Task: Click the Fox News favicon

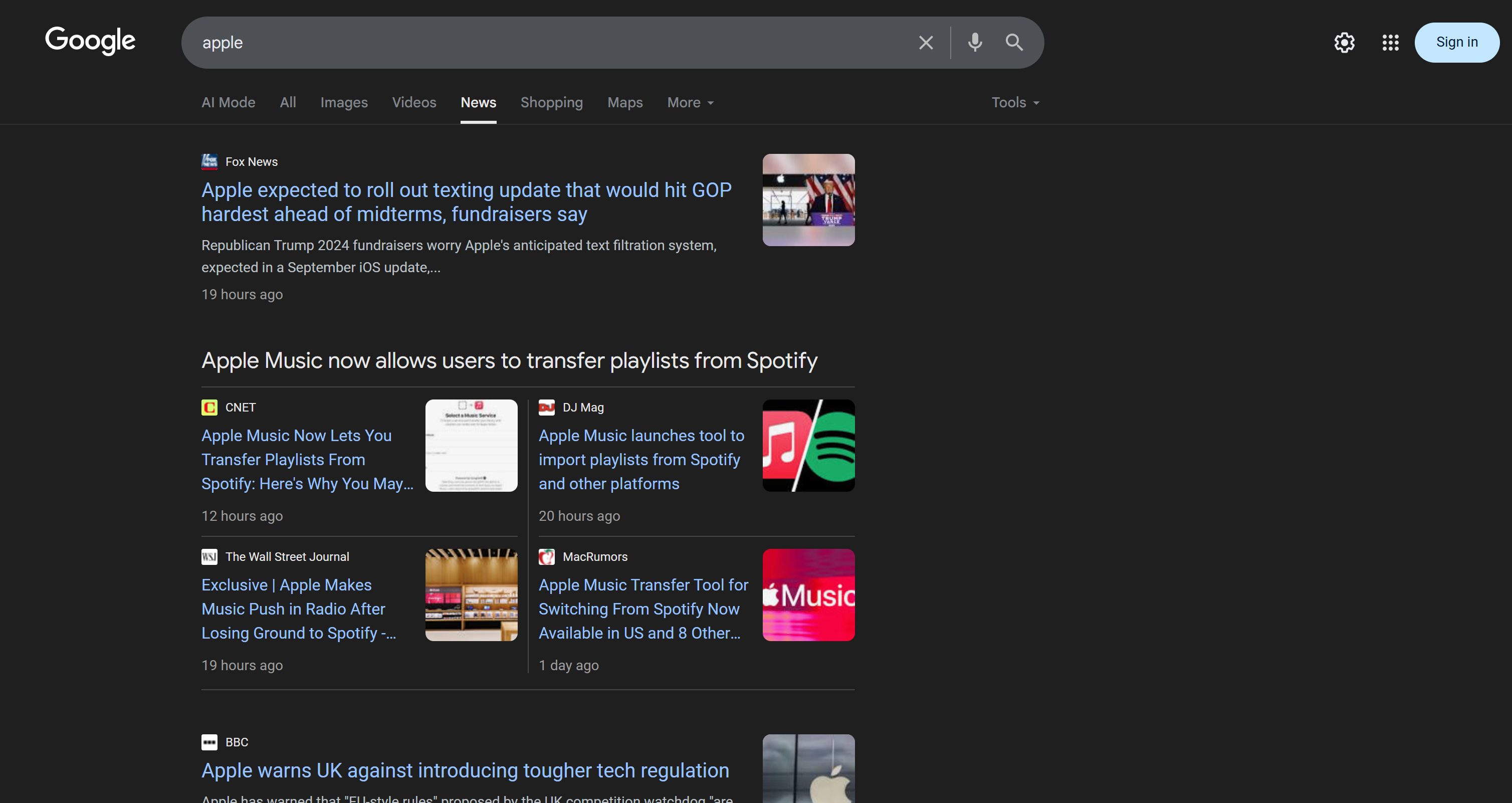Action: (209, 161)
